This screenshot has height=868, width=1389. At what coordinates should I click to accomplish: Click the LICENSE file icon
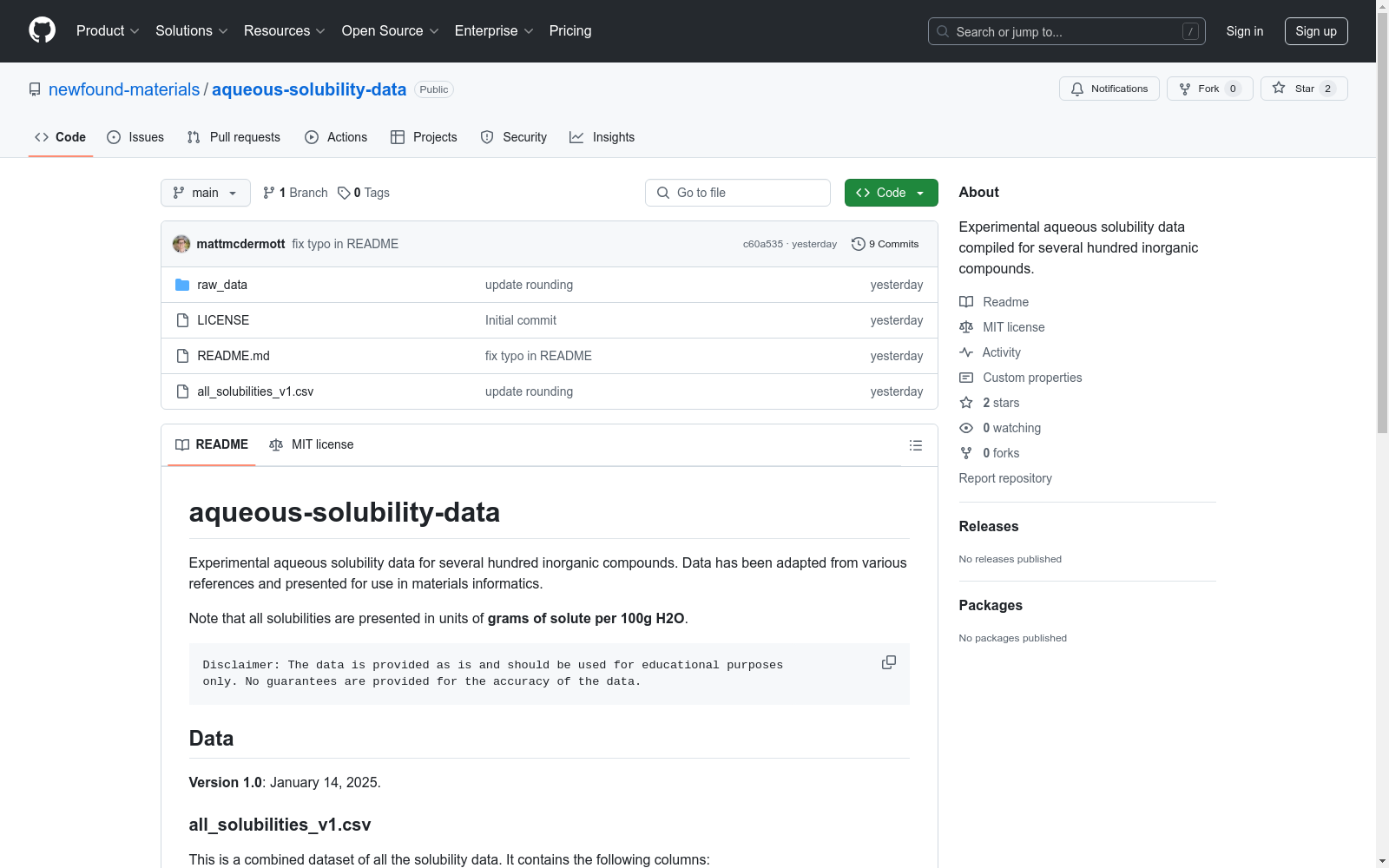click(x=182, y=320)
